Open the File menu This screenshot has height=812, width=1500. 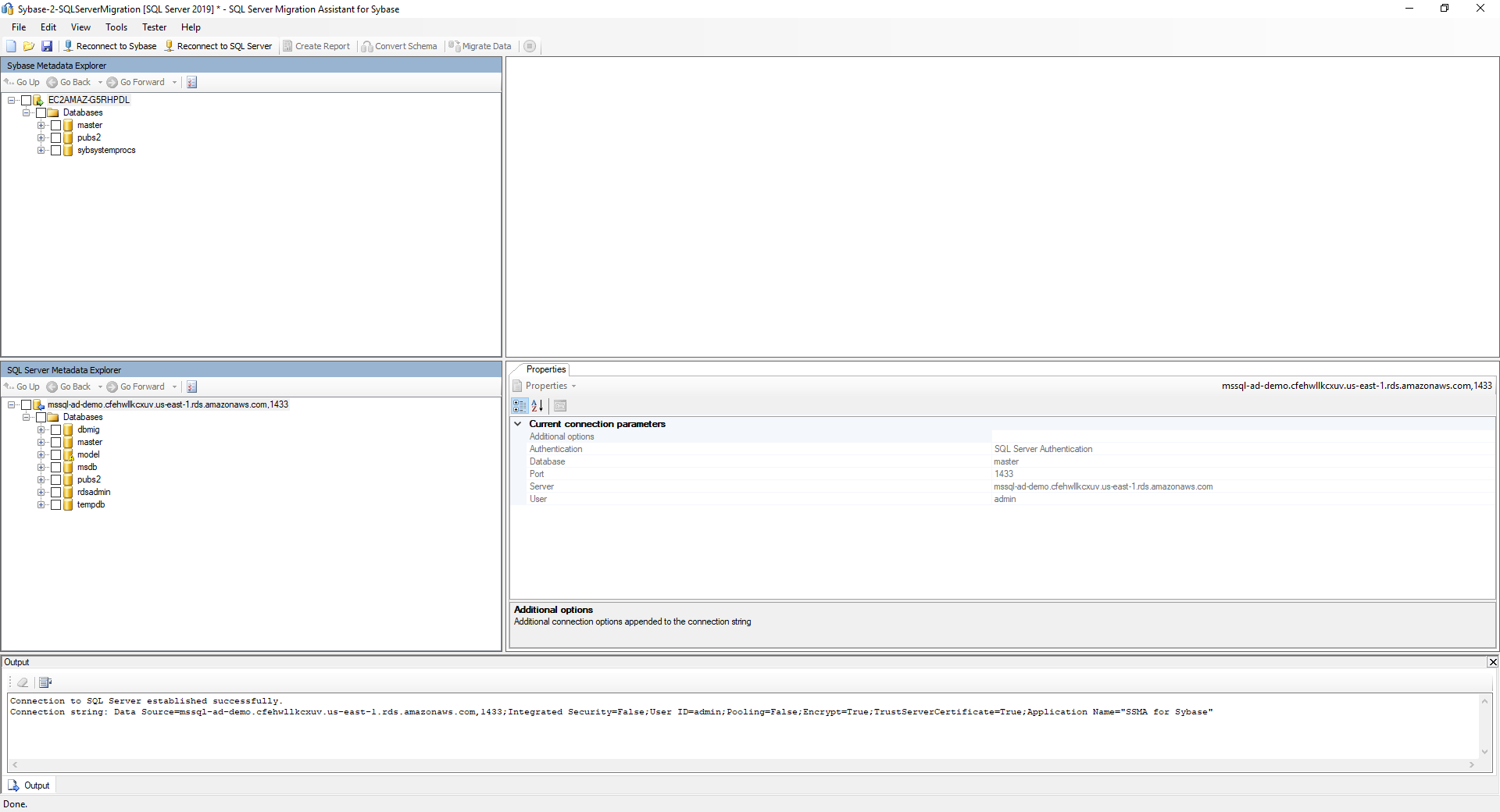click(x=19, y=27)
